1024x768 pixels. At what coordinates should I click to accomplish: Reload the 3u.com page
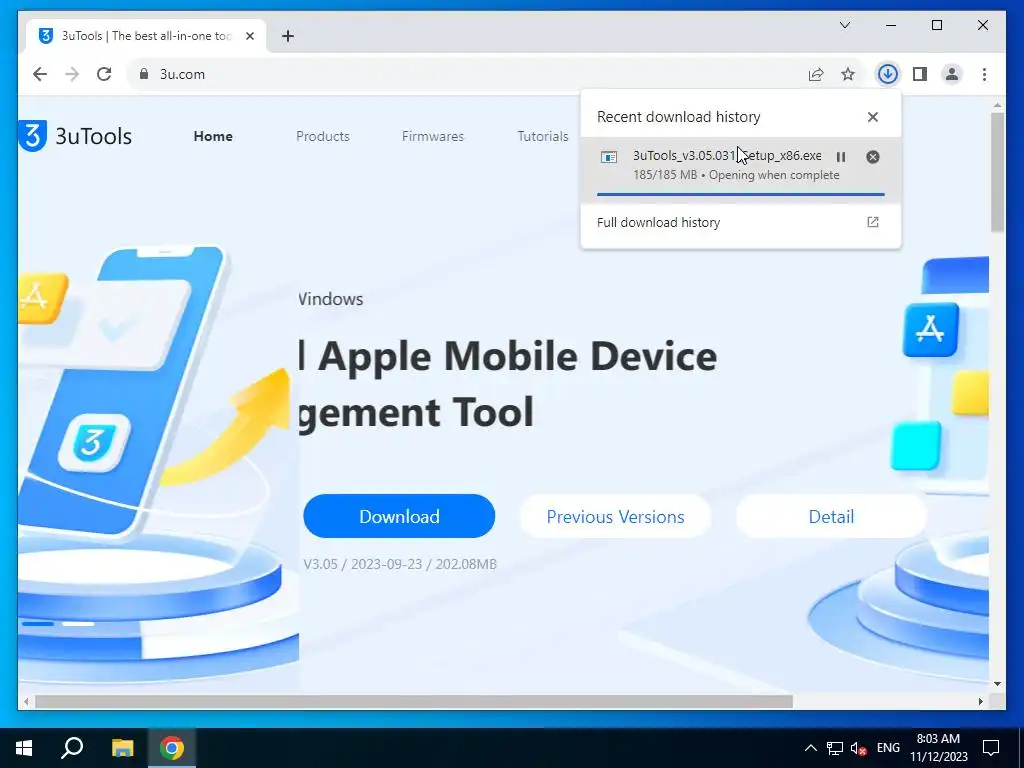point(104,74)
